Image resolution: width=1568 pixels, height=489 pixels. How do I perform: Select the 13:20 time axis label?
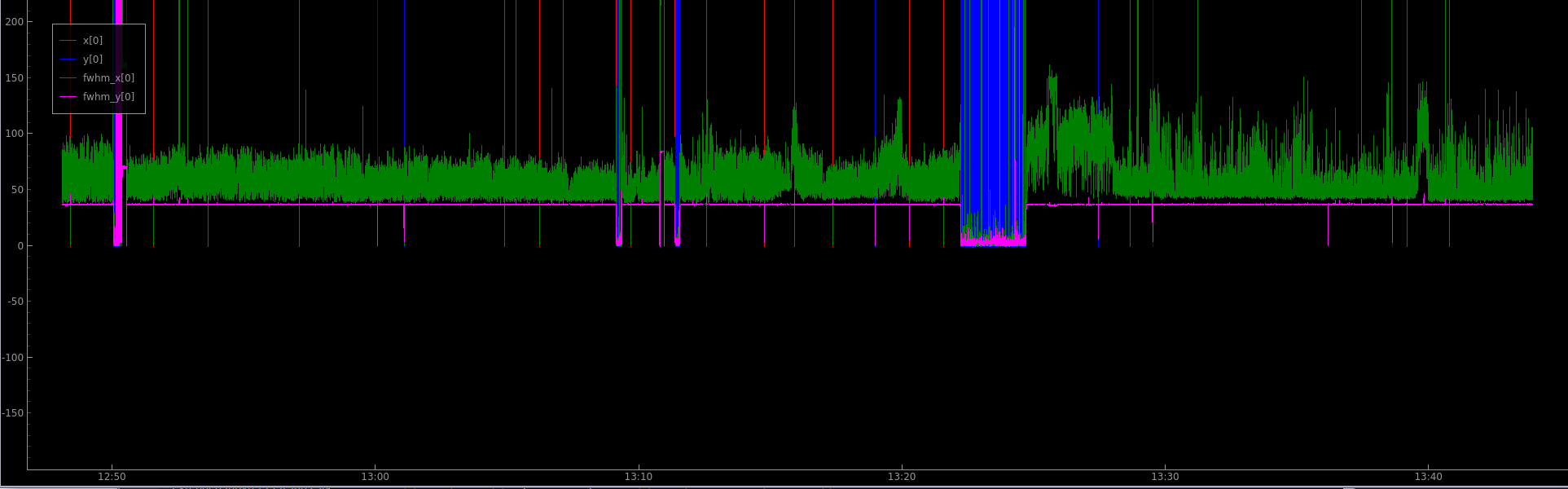click(902, 477)
